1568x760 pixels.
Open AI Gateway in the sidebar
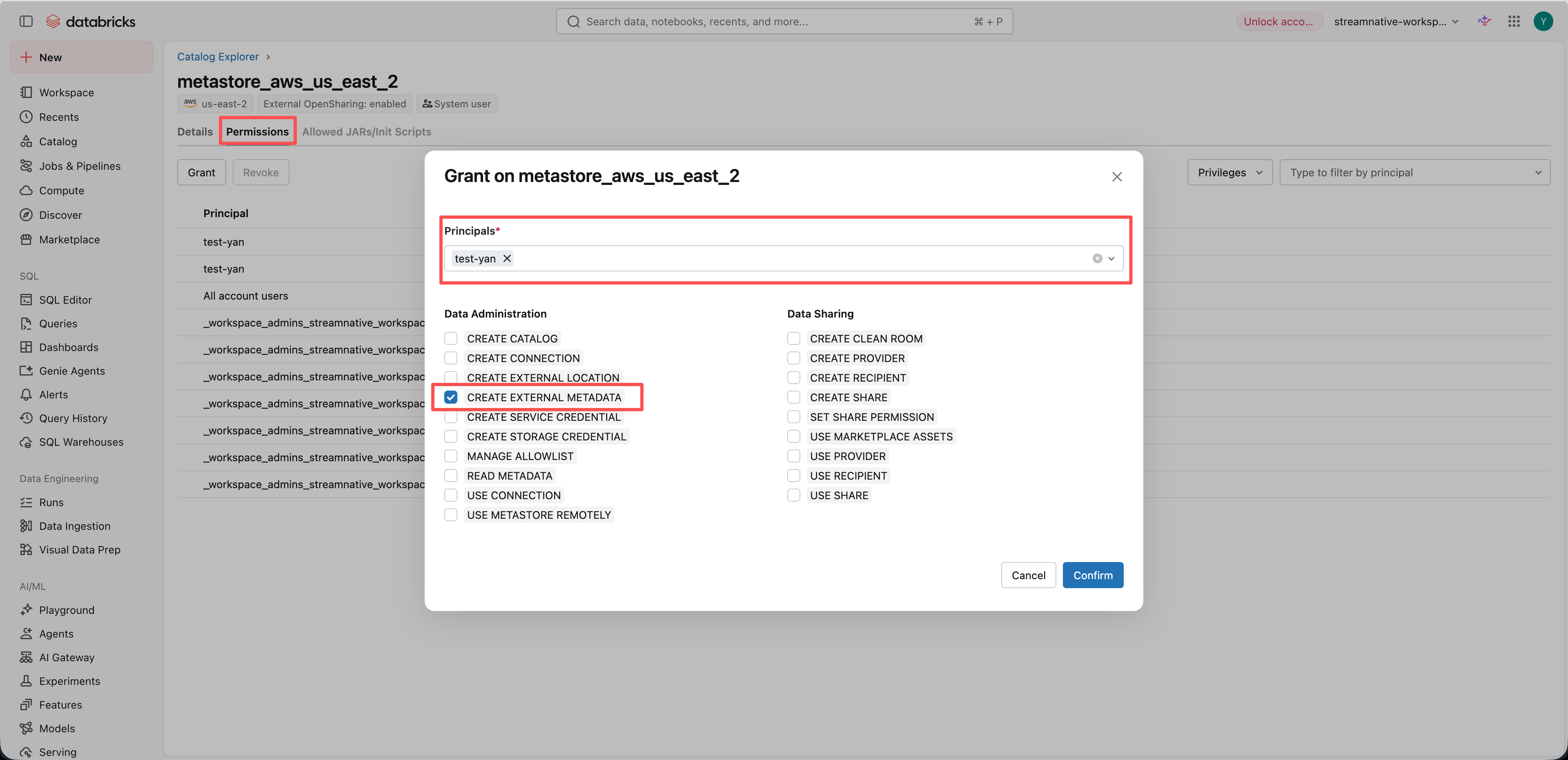click(66, 657)
